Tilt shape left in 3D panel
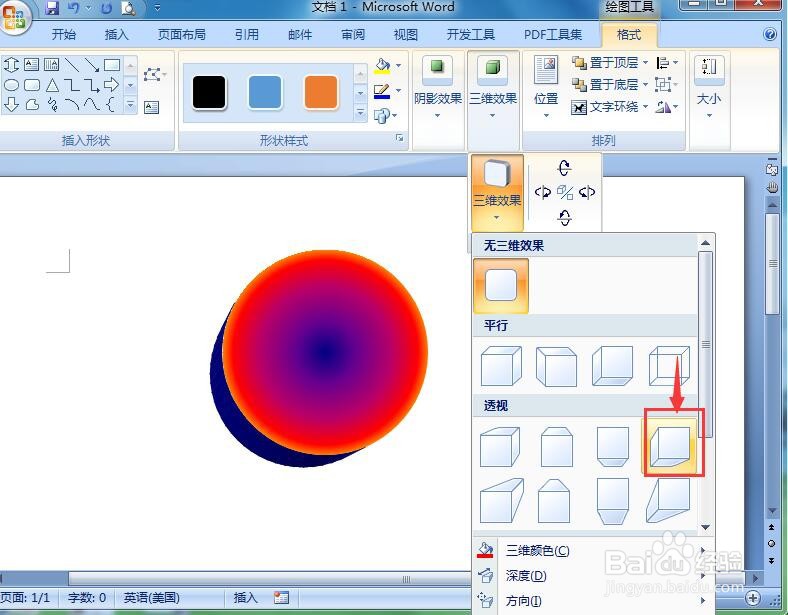This screenshot has height=615, width=788. tap(542, 192)
